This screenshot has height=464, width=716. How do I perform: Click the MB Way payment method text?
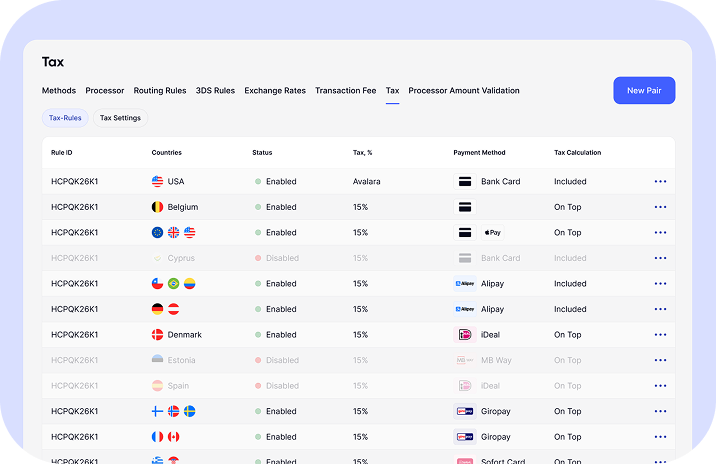tap(496, 360)
